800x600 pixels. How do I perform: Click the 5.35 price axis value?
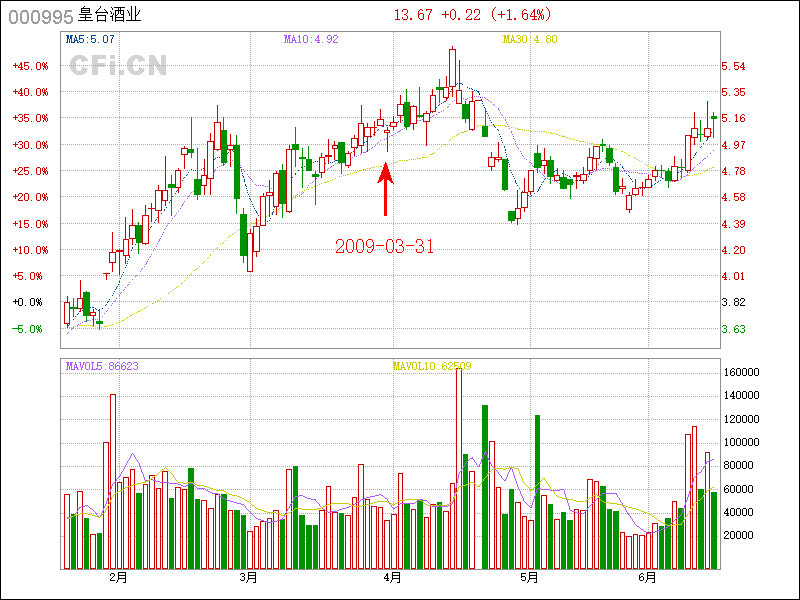(733, 92)
